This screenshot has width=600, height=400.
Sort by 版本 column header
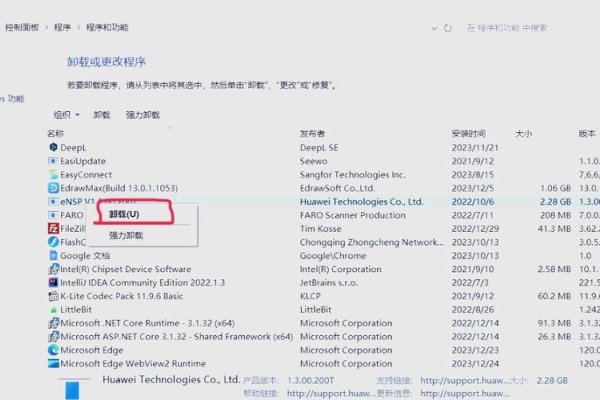587,134
